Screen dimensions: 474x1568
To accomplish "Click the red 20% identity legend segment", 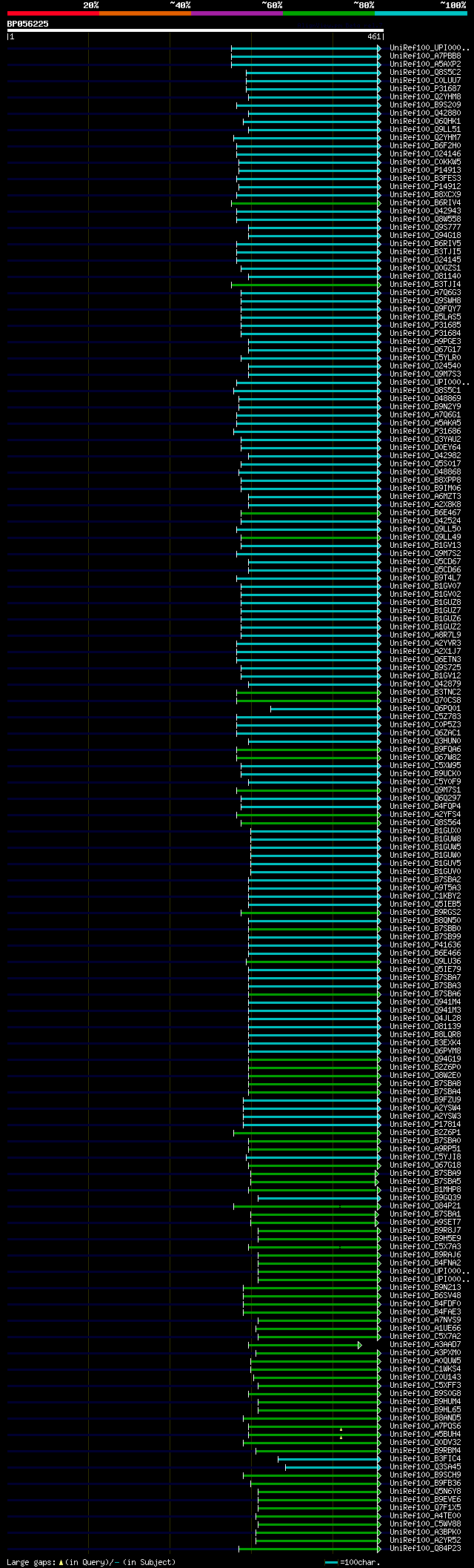I will tap(53, 13).
